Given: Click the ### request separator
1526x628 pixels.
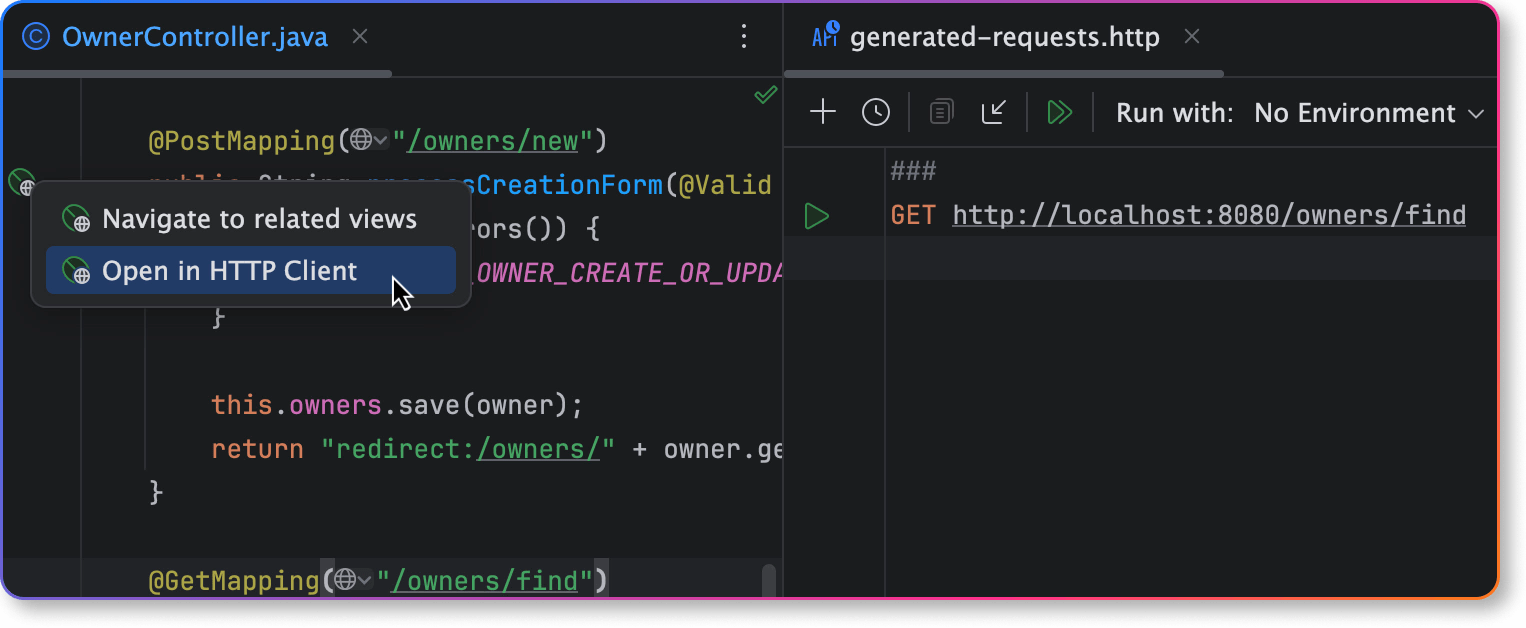Looking at the screenshot, I should click(x=914, y=171).
